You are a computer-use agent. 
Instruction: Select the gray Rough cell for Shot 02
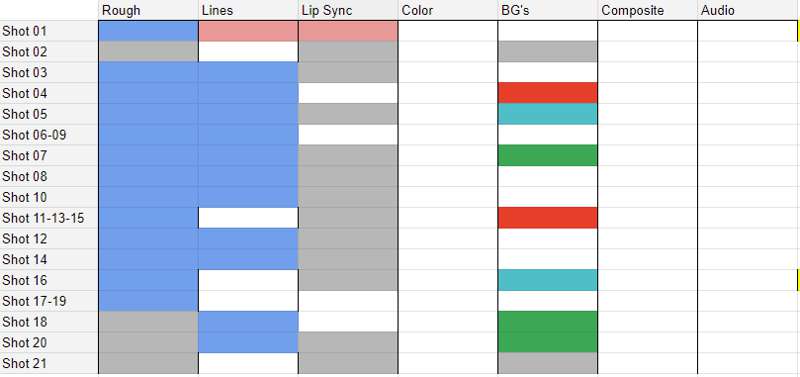[x=148, y=52]
